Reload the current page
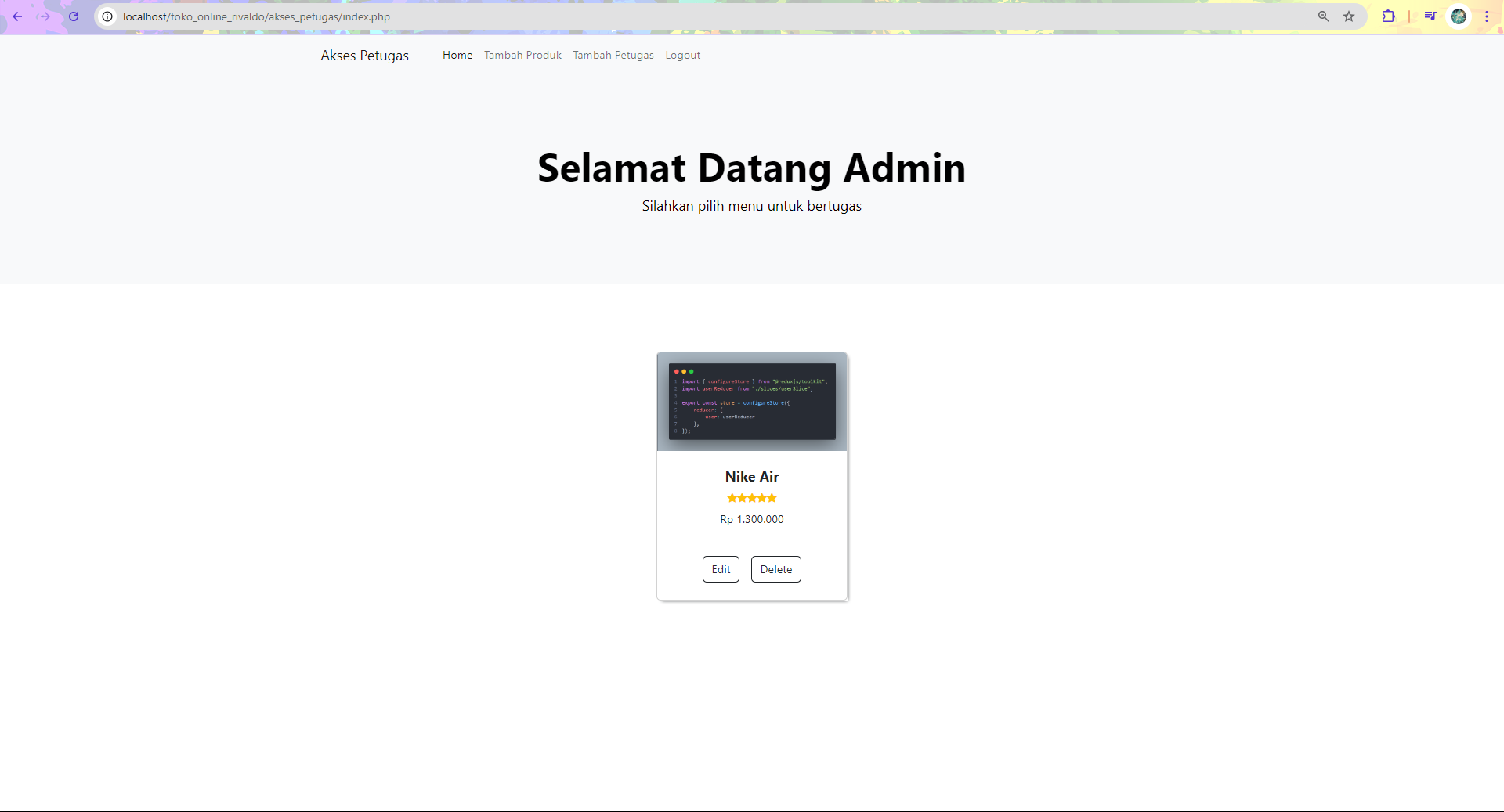This screenshot has width=1504, height=812. [x=74, y=16]
